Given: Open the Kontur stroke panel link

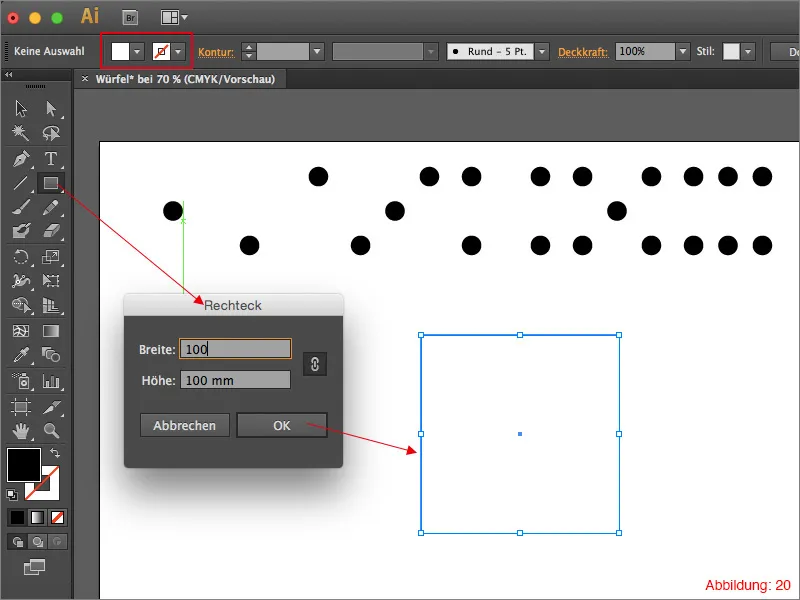Looking at the screenshot, I should coord(216,52).
